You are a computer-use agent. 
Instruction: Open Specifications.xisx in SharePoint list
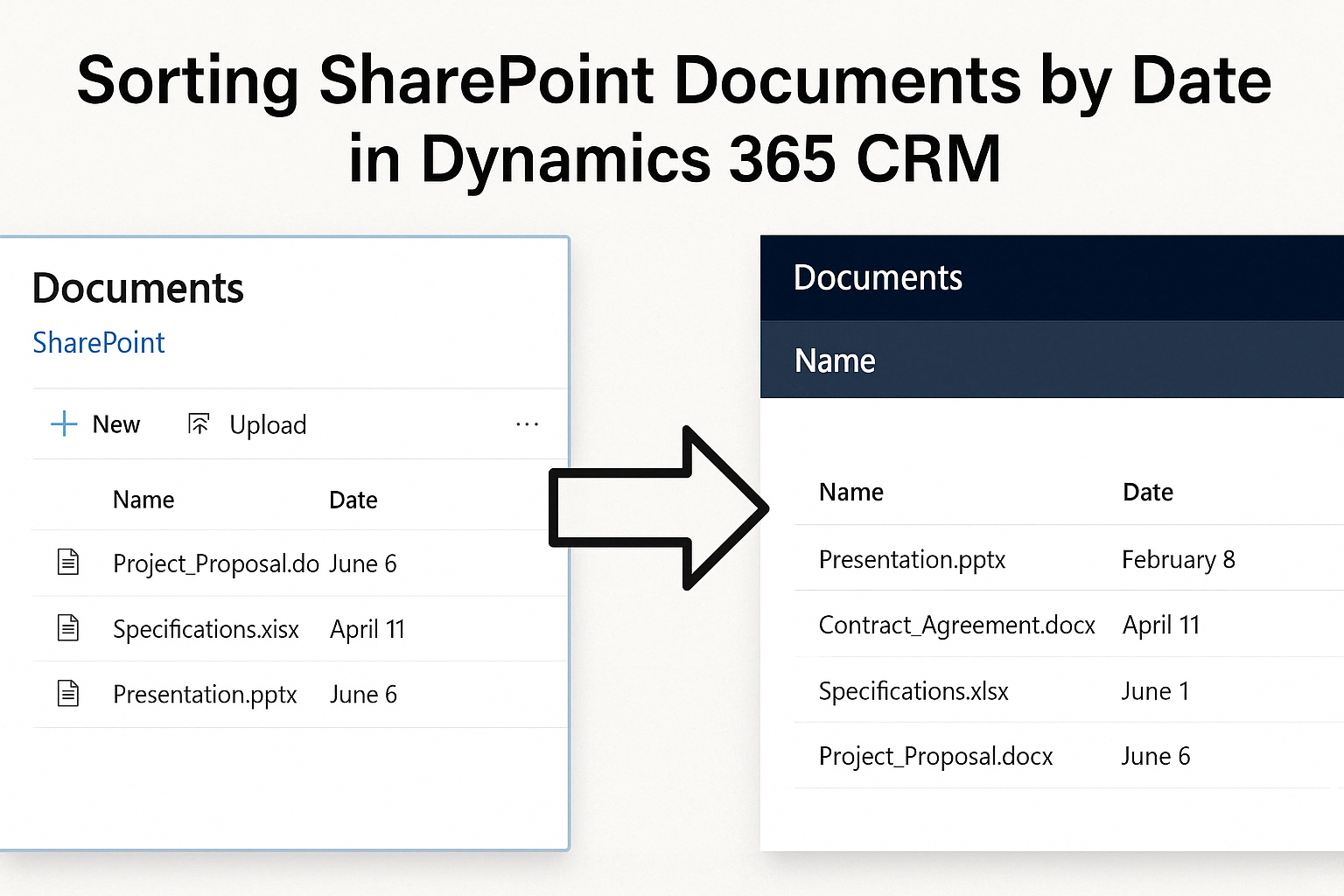point(206,629)
